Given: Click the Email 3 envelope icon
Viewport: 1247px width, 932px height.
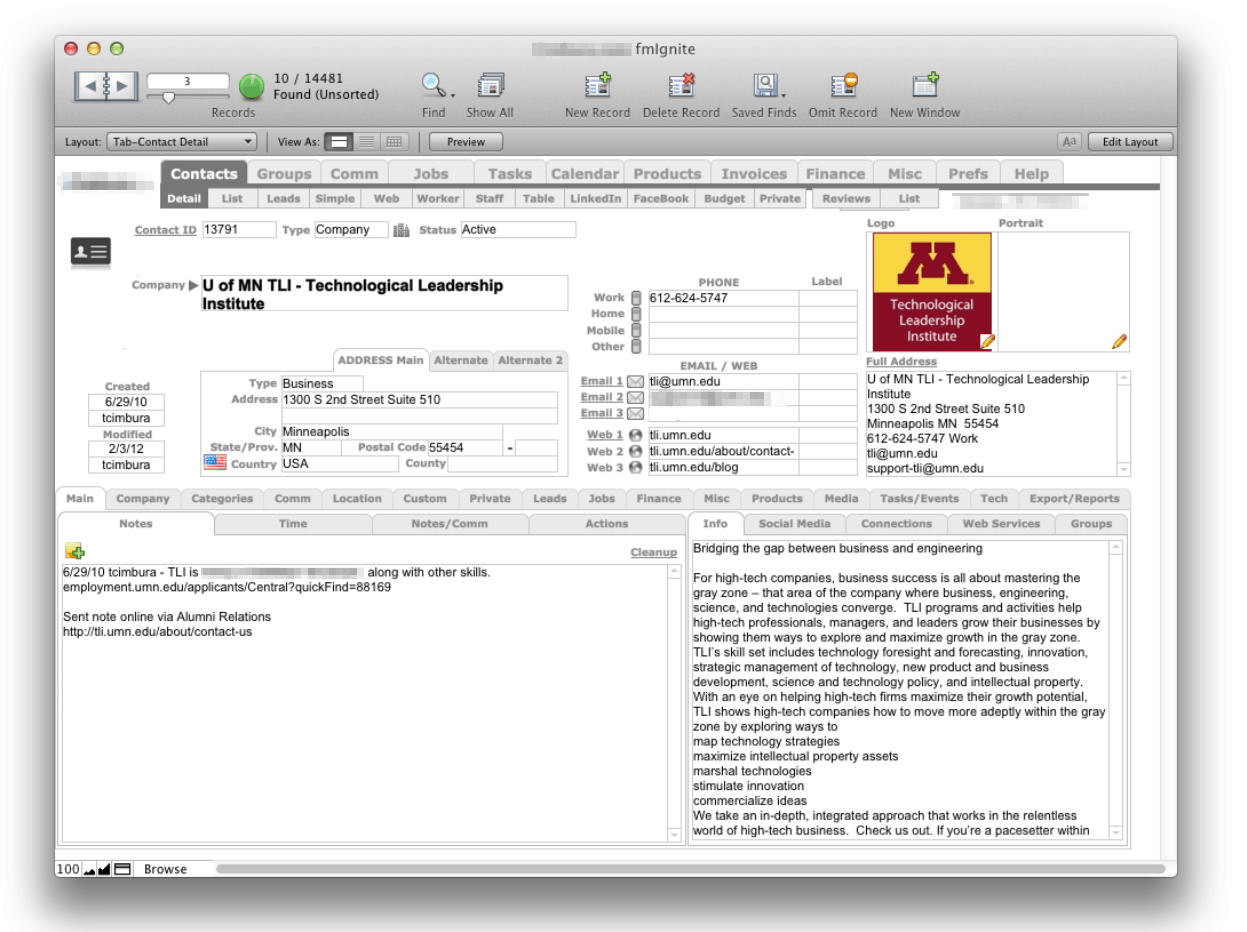Looking at the screenshot, I should [635, 413].
